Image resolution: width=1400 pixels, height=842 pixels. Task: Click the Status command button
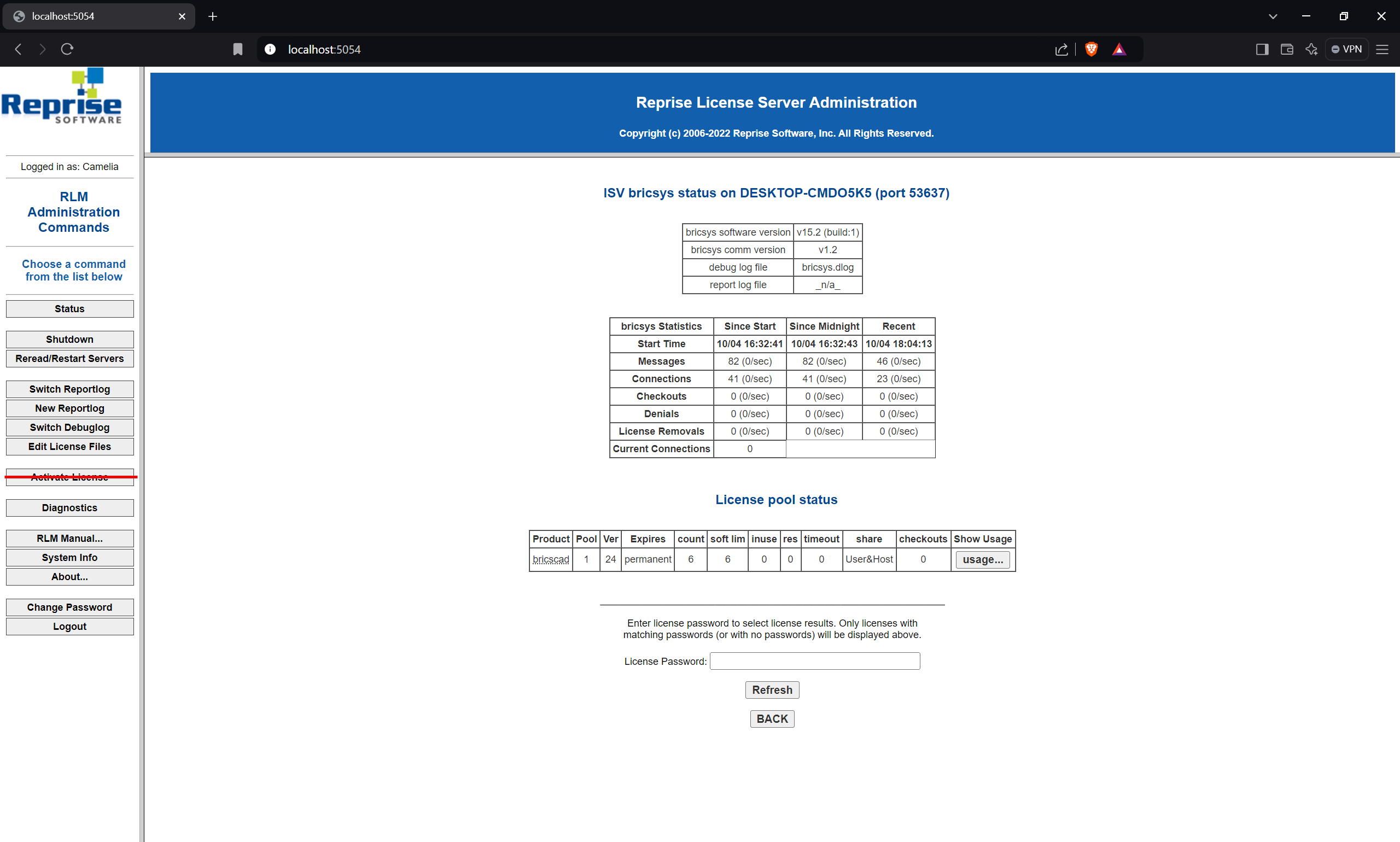70,309
